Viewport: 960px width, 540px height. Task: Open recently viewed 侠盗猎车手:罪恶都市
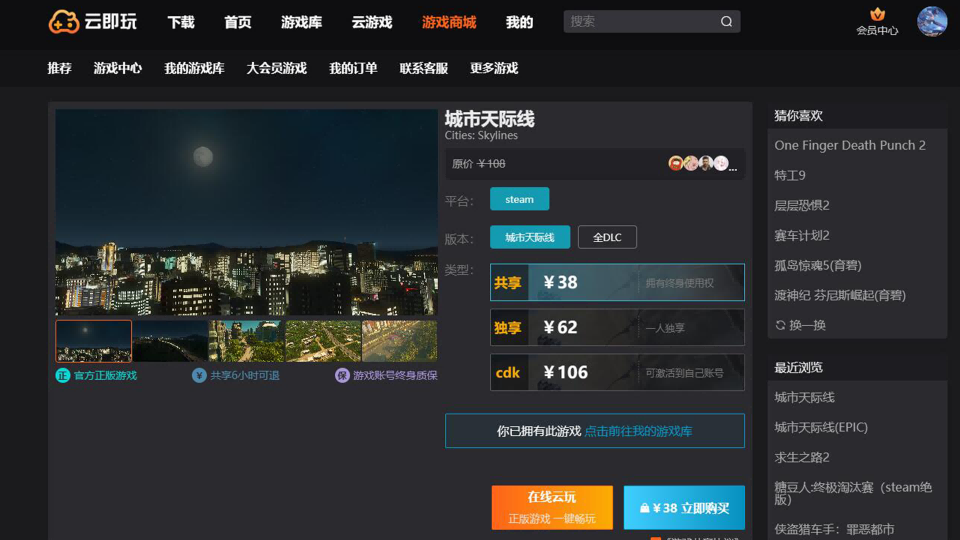tap(834, 529)
